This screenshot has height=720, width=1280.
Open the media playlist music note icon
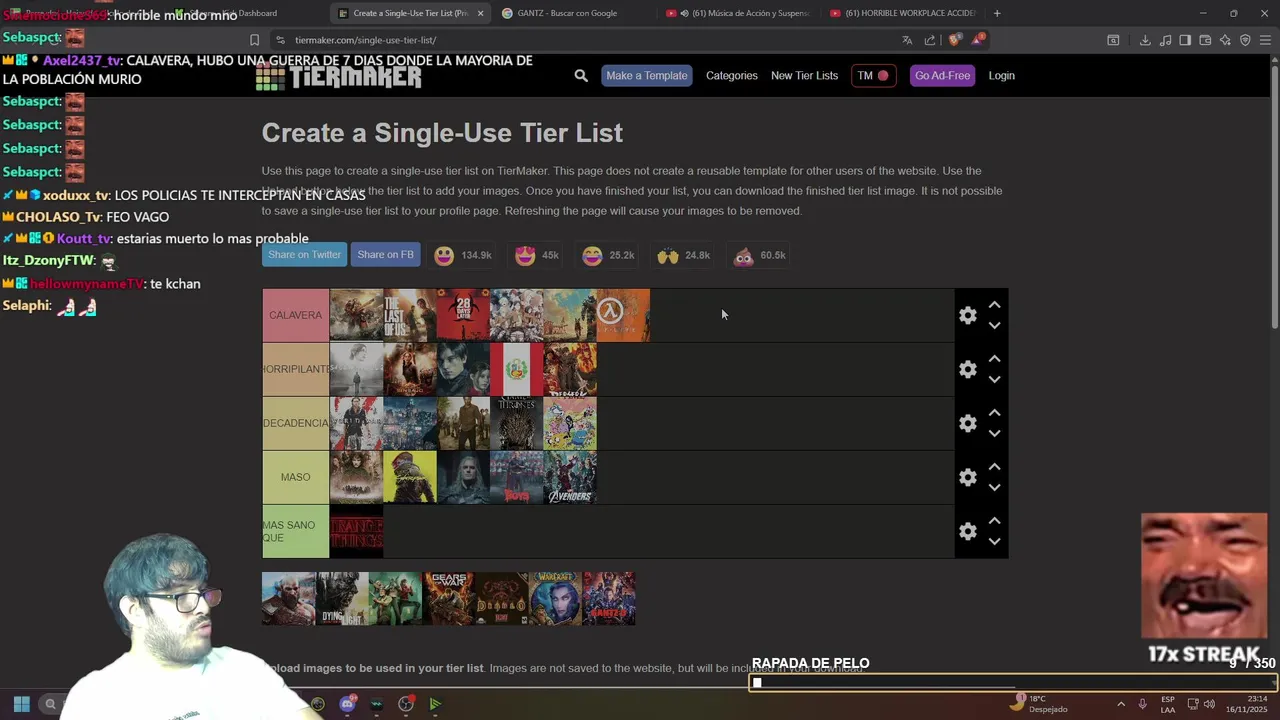click(x=1165, y=40)
